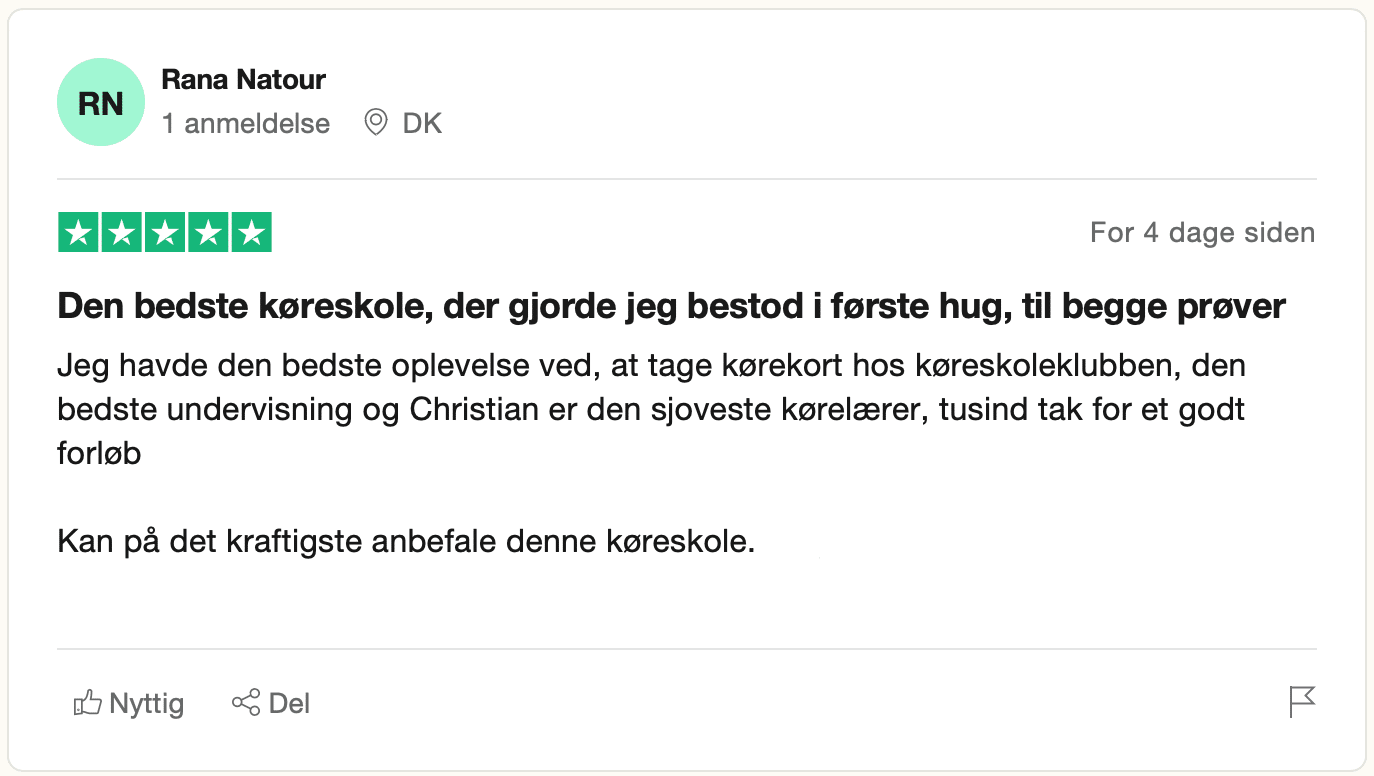Click the third green star
The height and width of the screenshot is (776, 1374).
165,233
